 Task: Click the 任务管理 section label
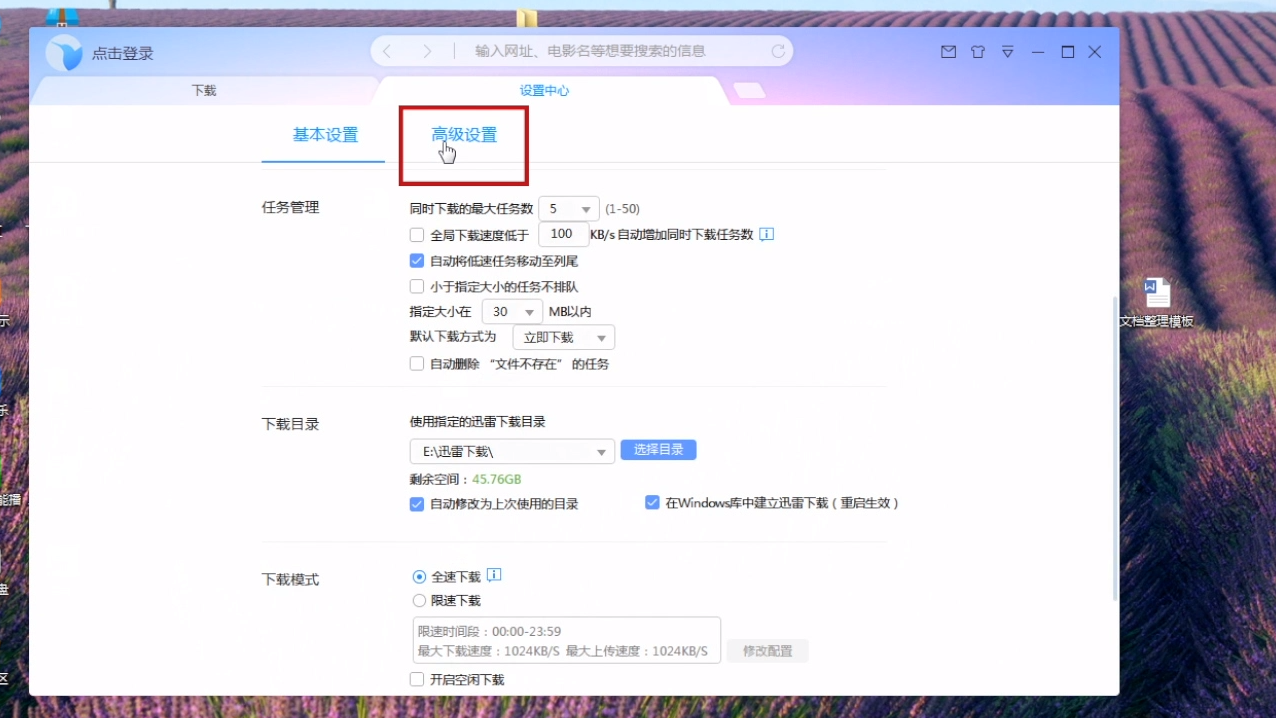(290, 208)
